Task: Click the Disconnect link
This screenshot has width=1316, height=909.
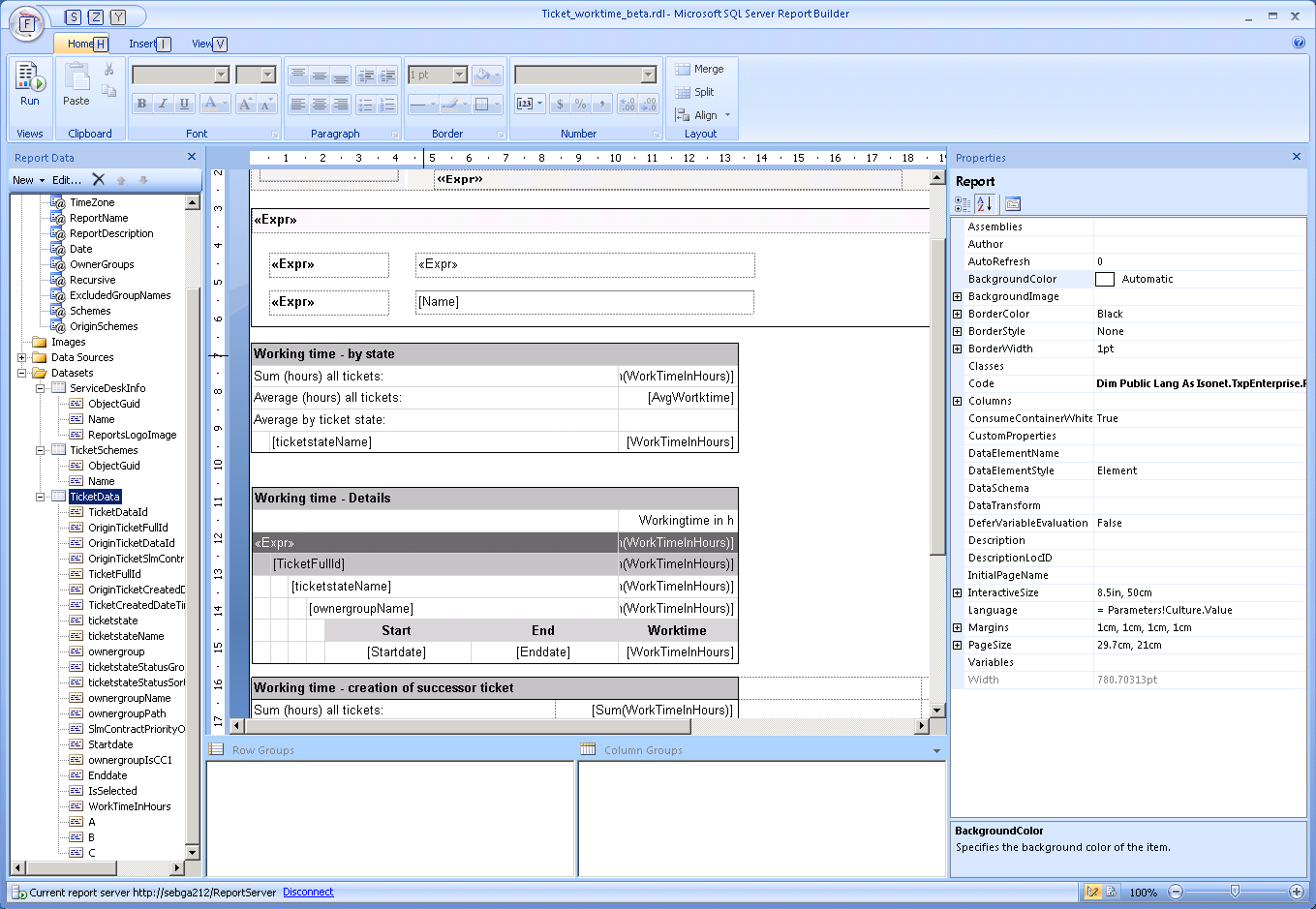Action: tap(308, 893)
